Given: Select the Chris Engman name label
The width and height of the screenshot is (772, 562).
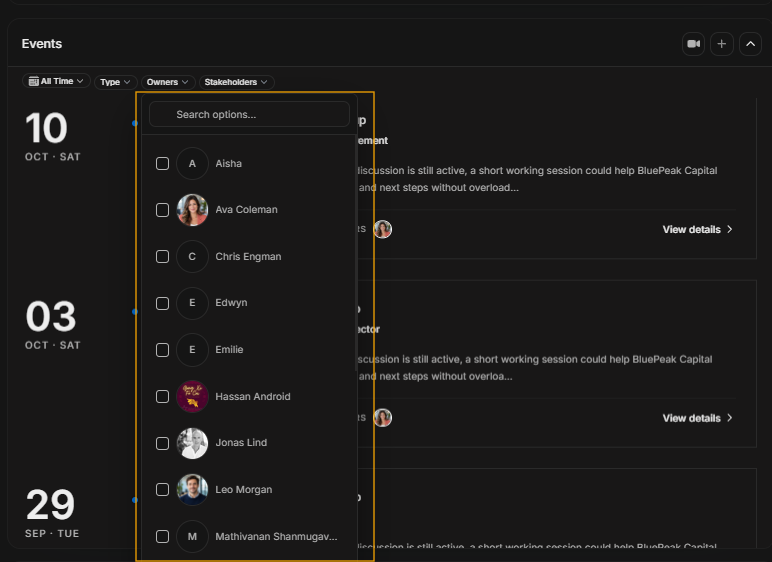Looking at the screenshot, I should (x=248, y=257).
